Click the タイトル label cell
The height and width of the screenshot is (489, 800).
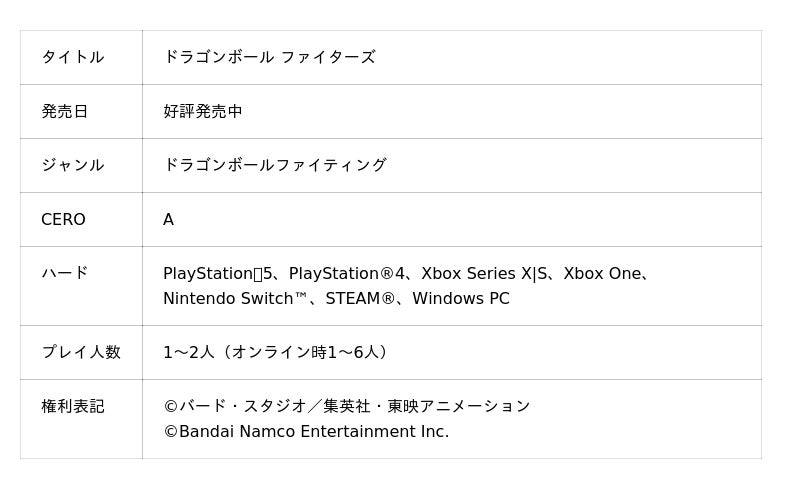[x=72, y=57]
